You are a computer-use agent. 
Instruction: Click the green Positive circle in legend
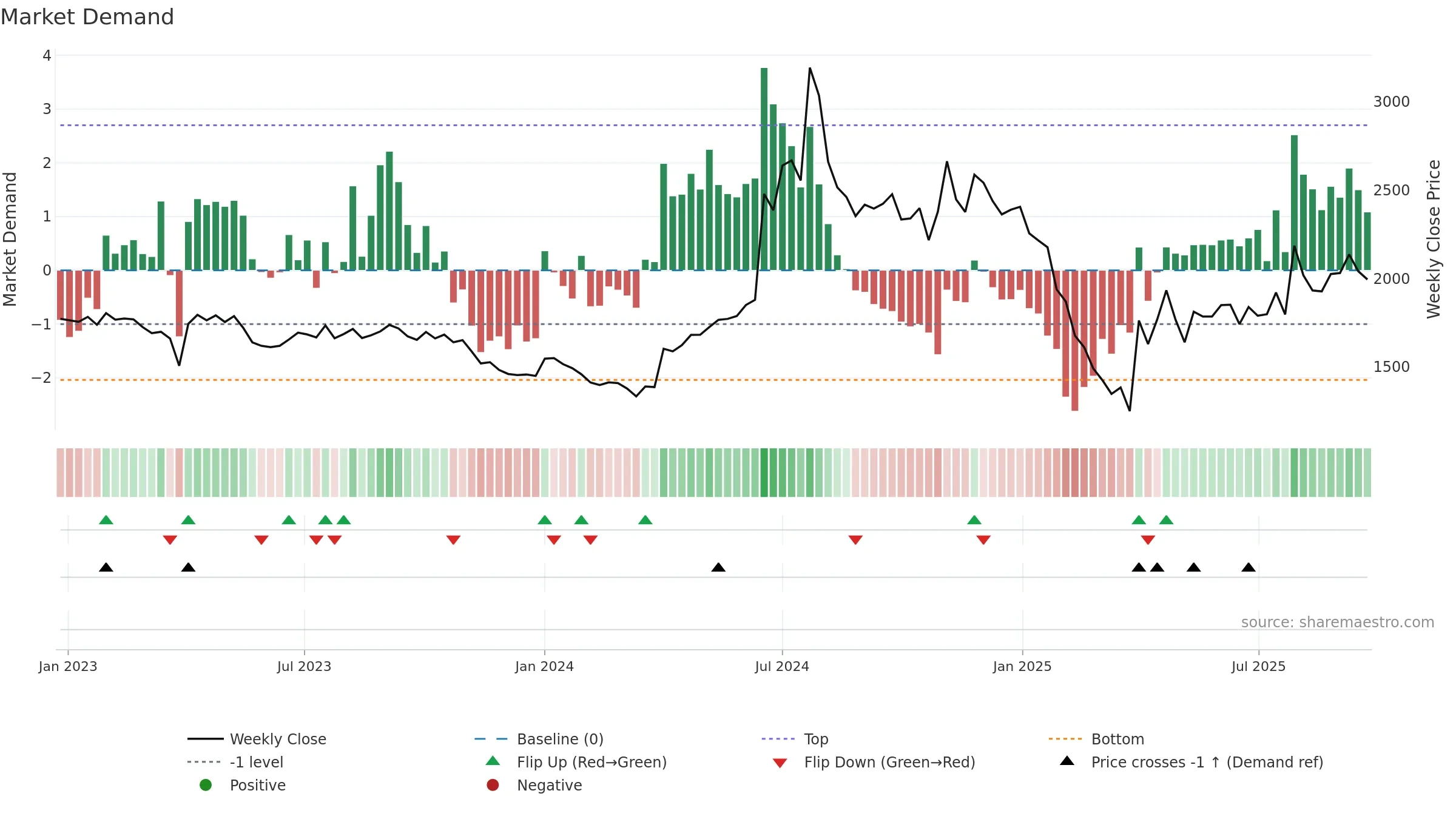pyautogui.click(x=206, y=785)
